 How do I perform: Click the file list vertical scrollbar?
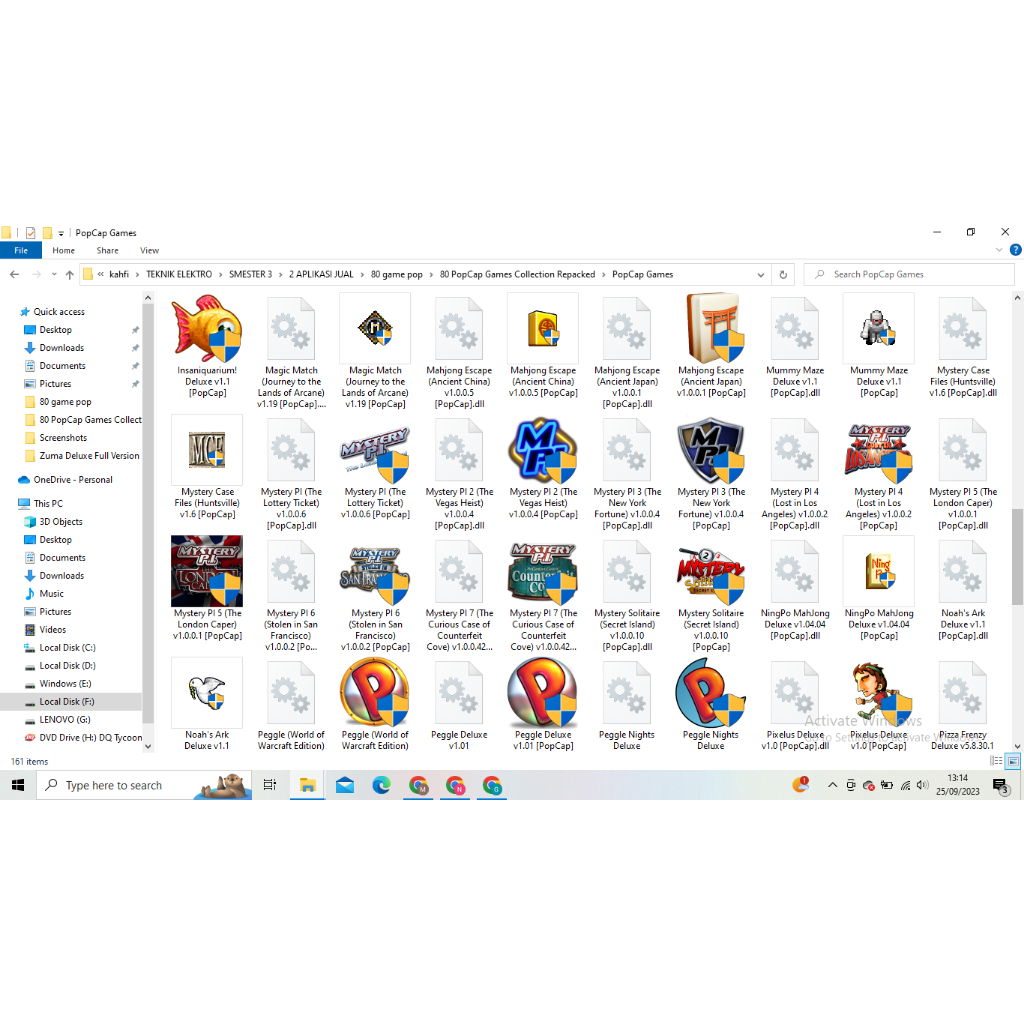coord(1017,556)
